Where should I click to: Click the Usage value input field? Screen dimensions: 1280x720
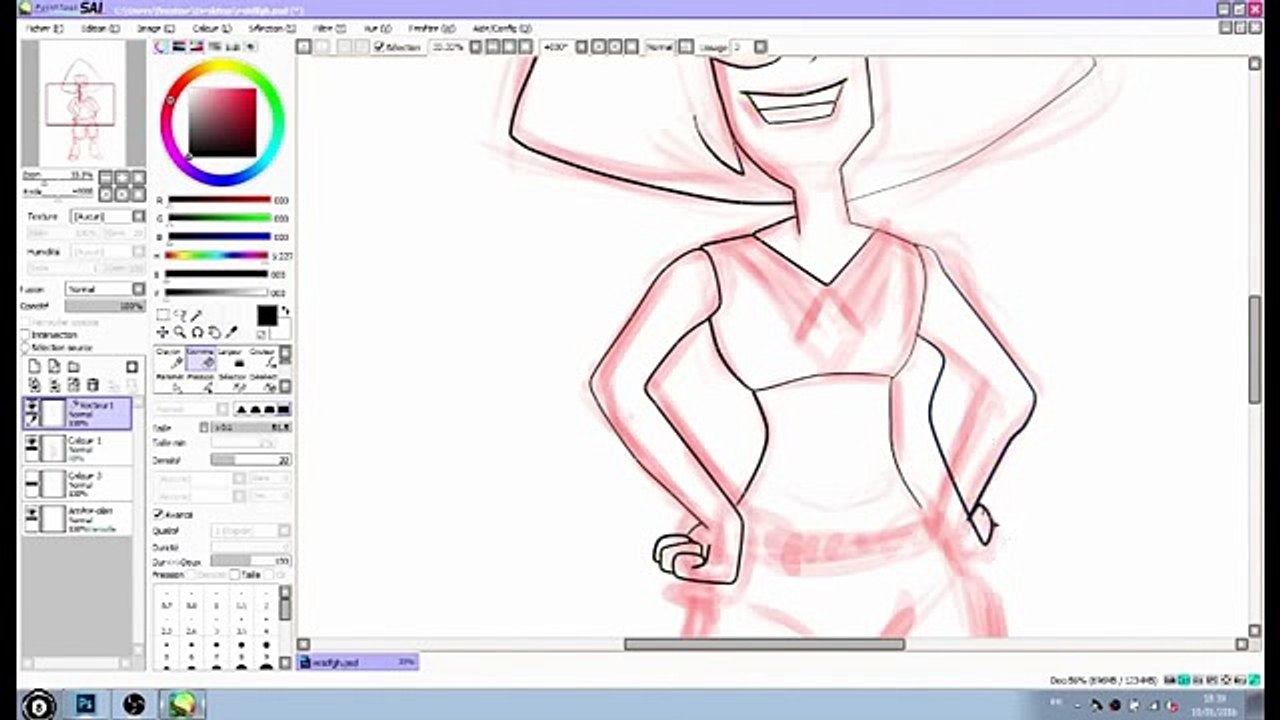pos(741,47)
